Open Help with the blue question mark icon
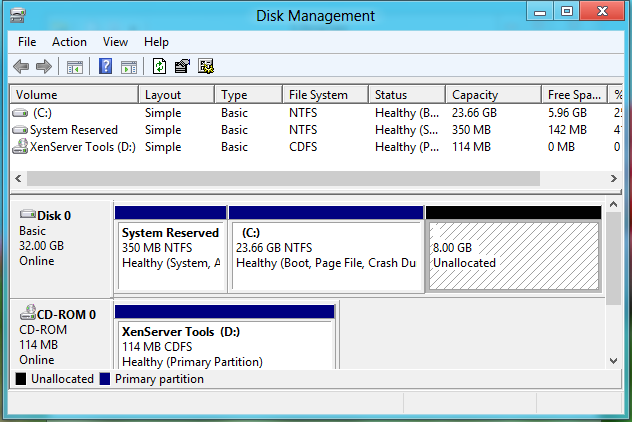632x422 pixels. click(106, 67)
